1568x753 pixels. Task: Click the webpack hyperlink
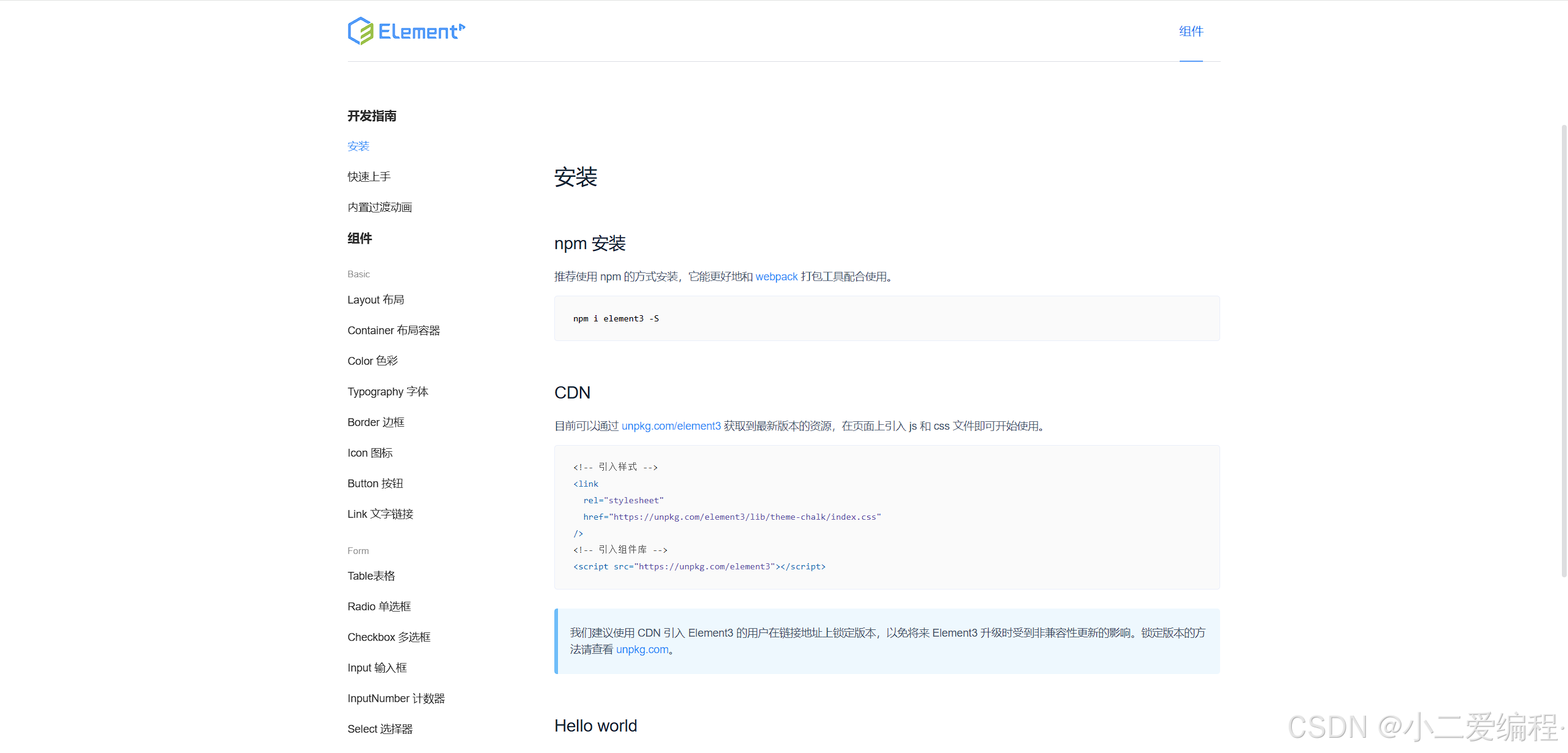(776, 277)
